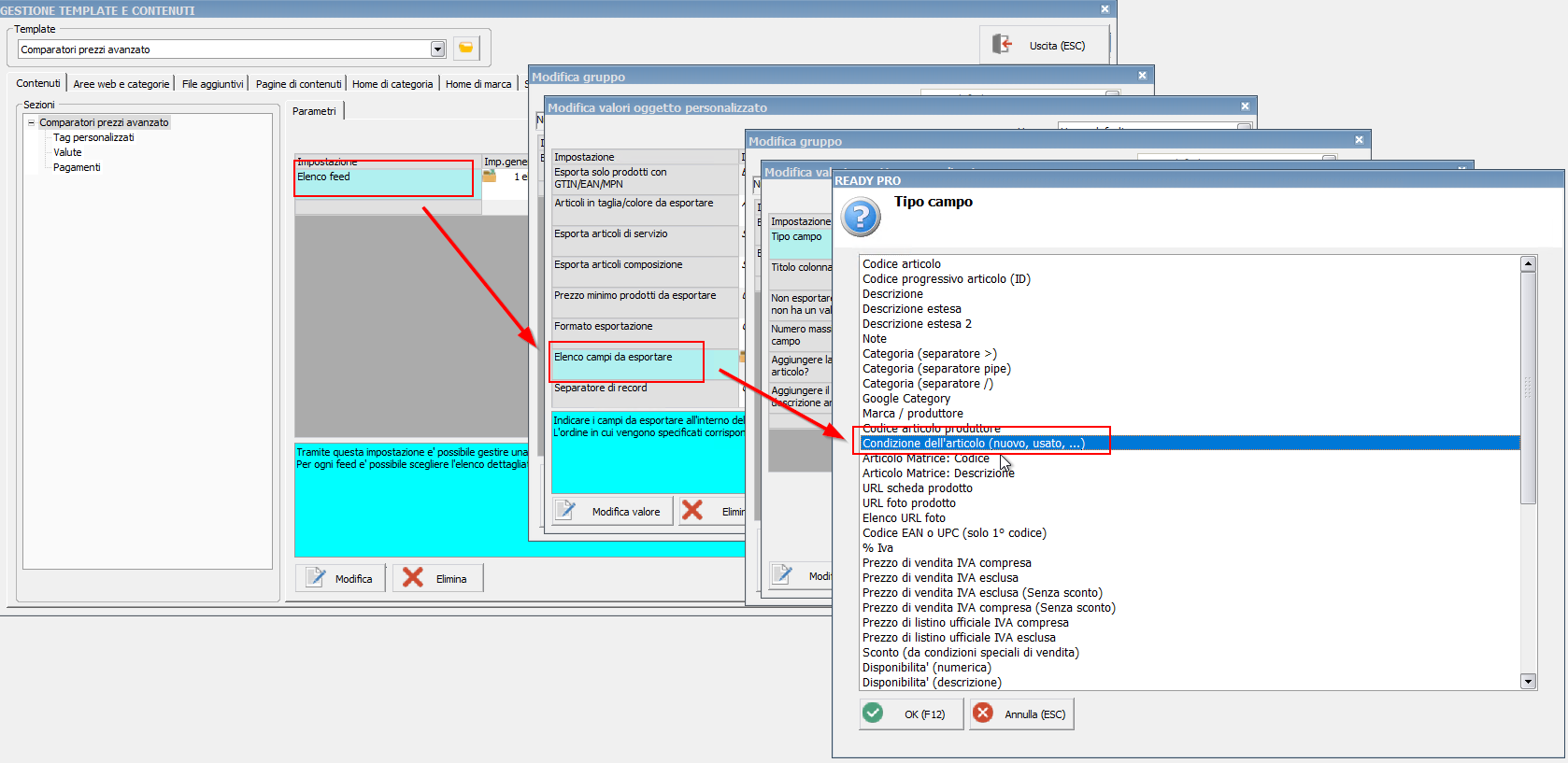This screenshot has width=1568, height=763.
Task: Select the Formato esportazione setting row
Action: click(645, 333)
